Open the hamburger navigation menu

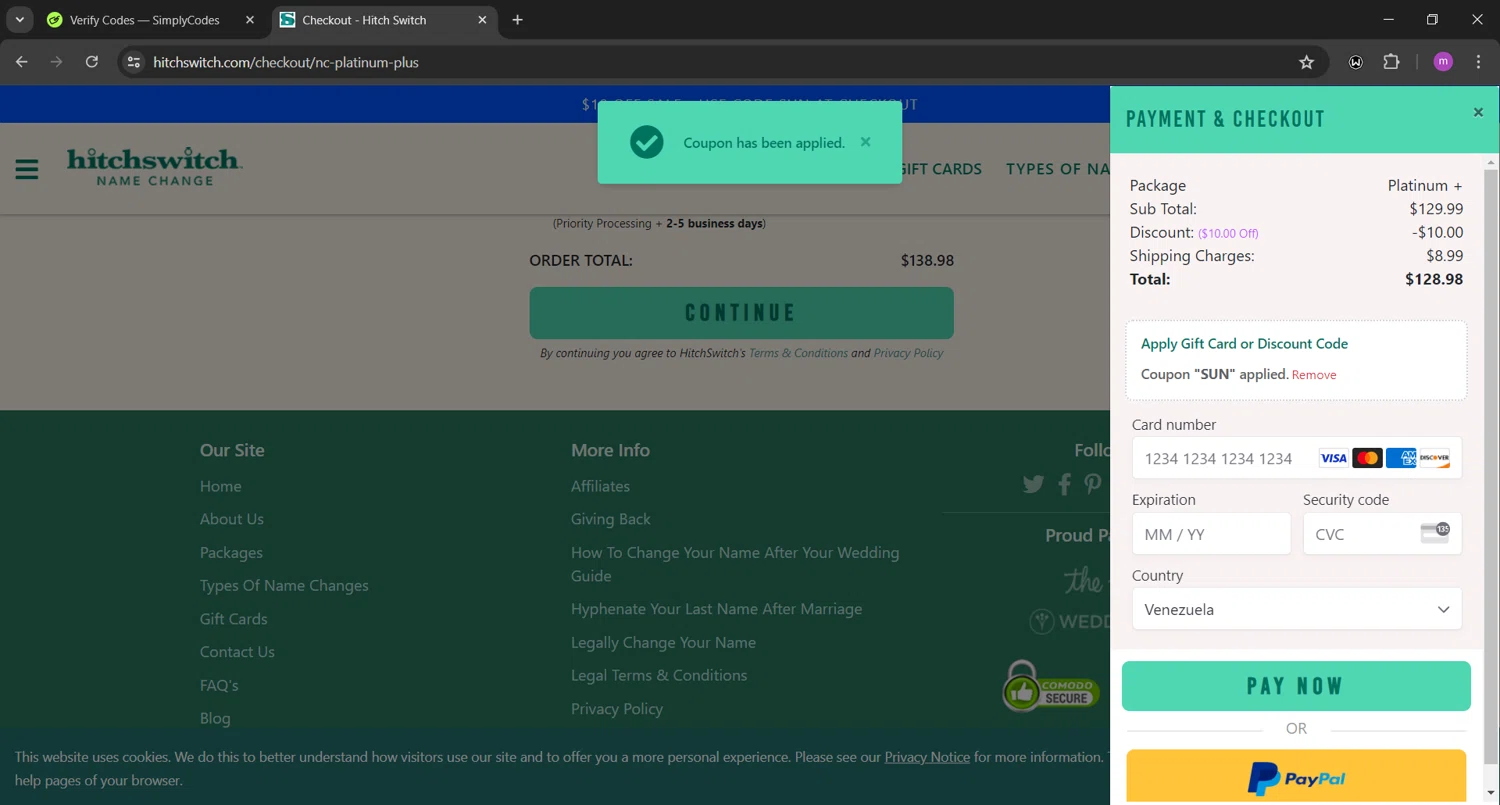click(27, 169)
